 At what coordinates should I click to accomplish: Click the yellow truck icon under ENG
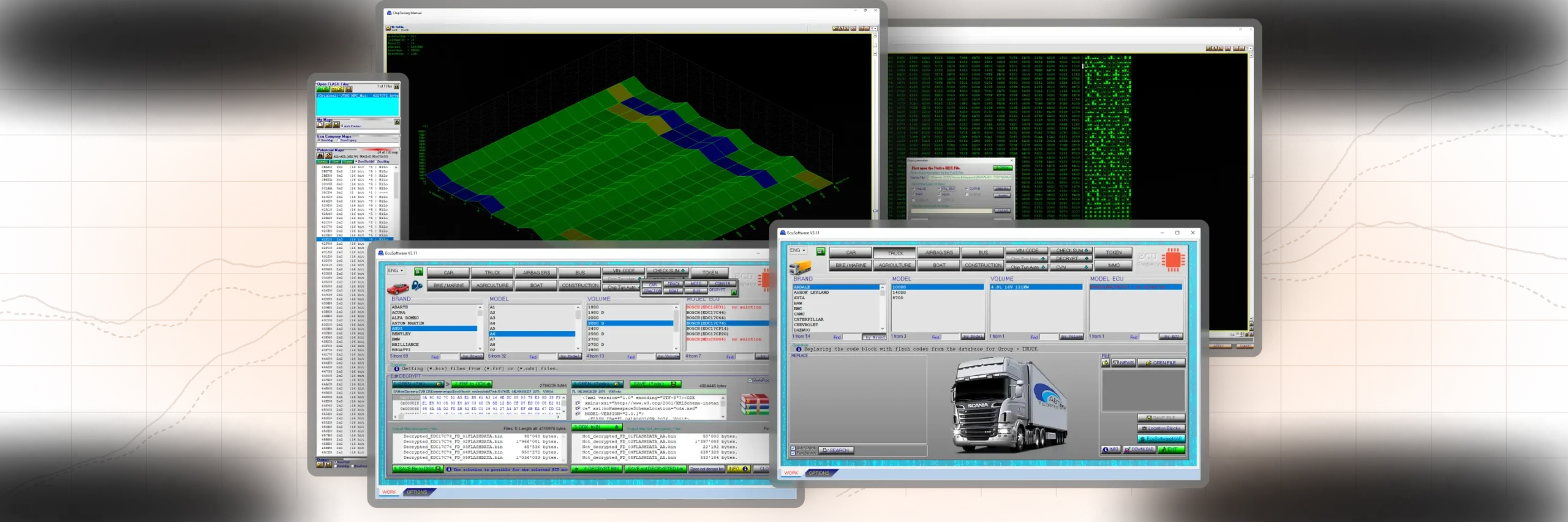click(799, 267)
